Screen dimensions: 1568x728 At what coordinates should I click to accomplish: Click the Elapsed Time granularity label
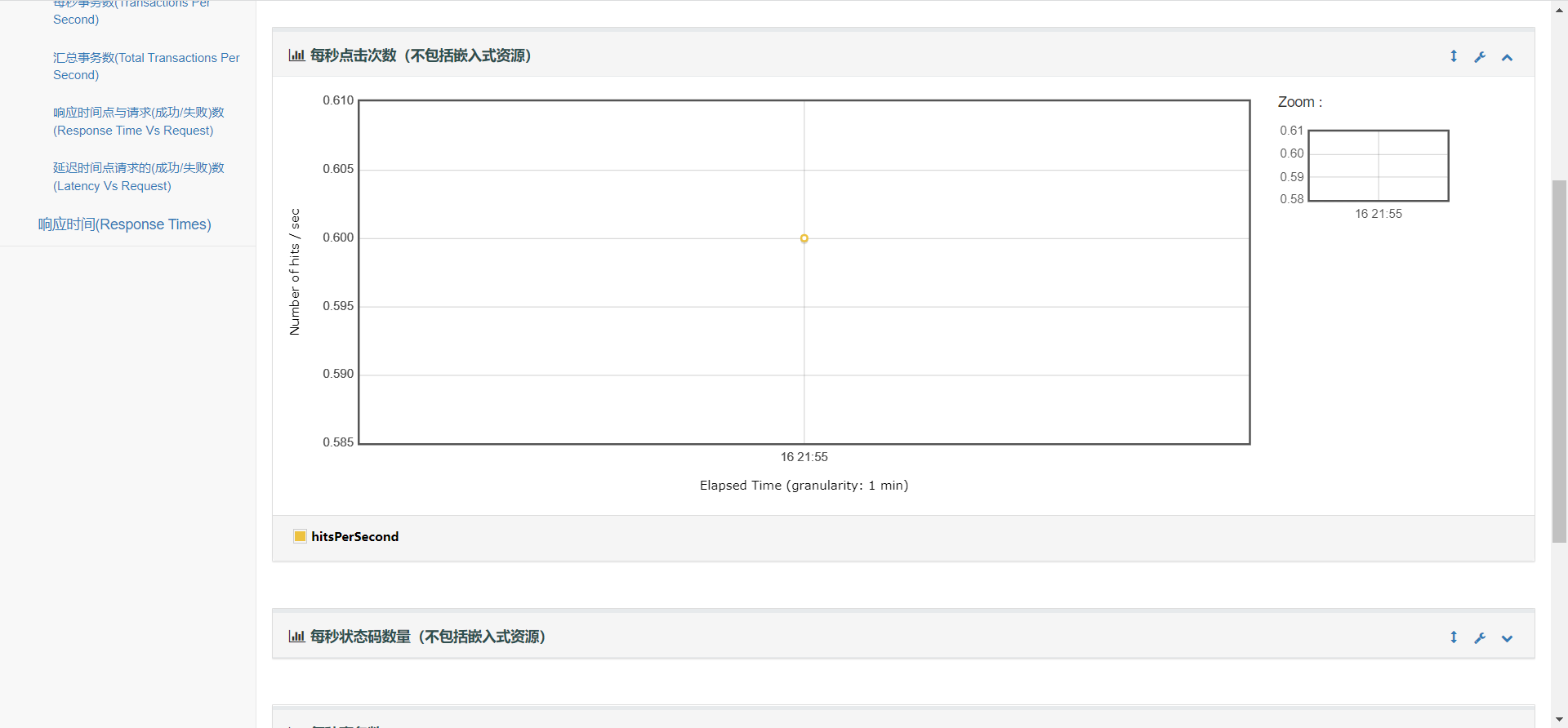[804, 486]
